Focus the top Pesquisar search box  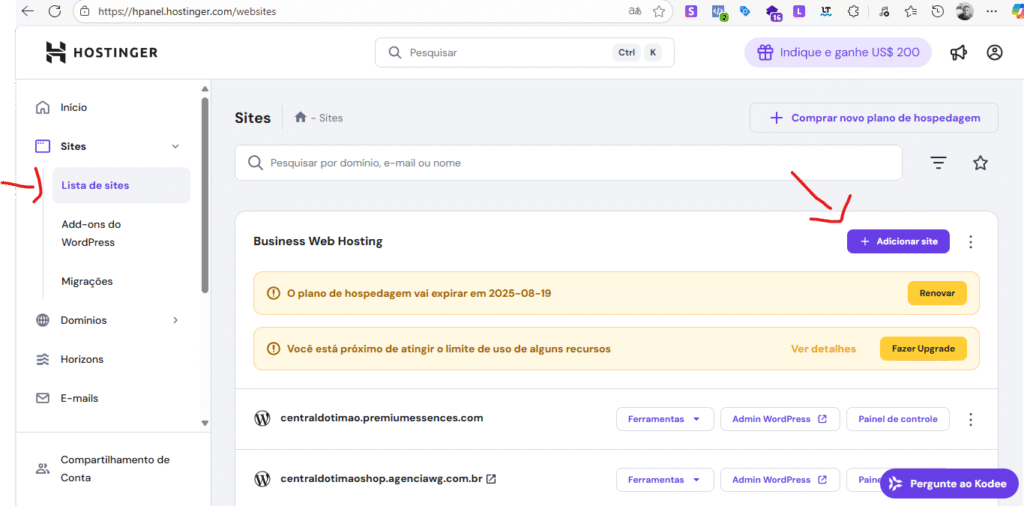click(524, 53)
